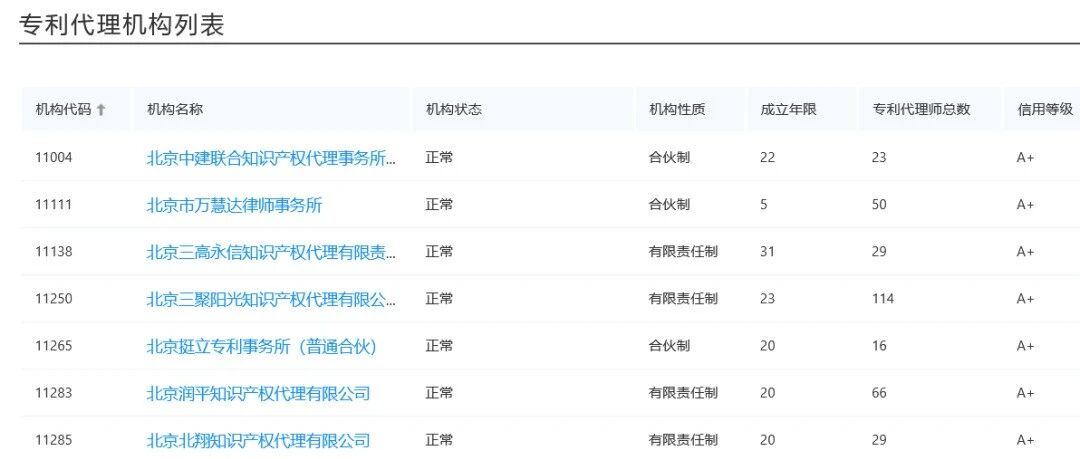The image size is (1080, 459).
Task: Click 有限责任制 in row 11283
Action: 683,393
